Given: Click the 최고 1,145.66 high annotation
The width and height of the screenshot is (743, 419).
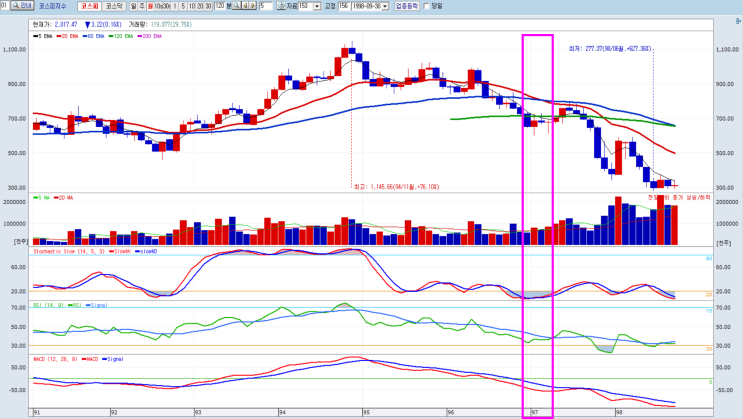Looking at the screenshot, I should 397,187.
